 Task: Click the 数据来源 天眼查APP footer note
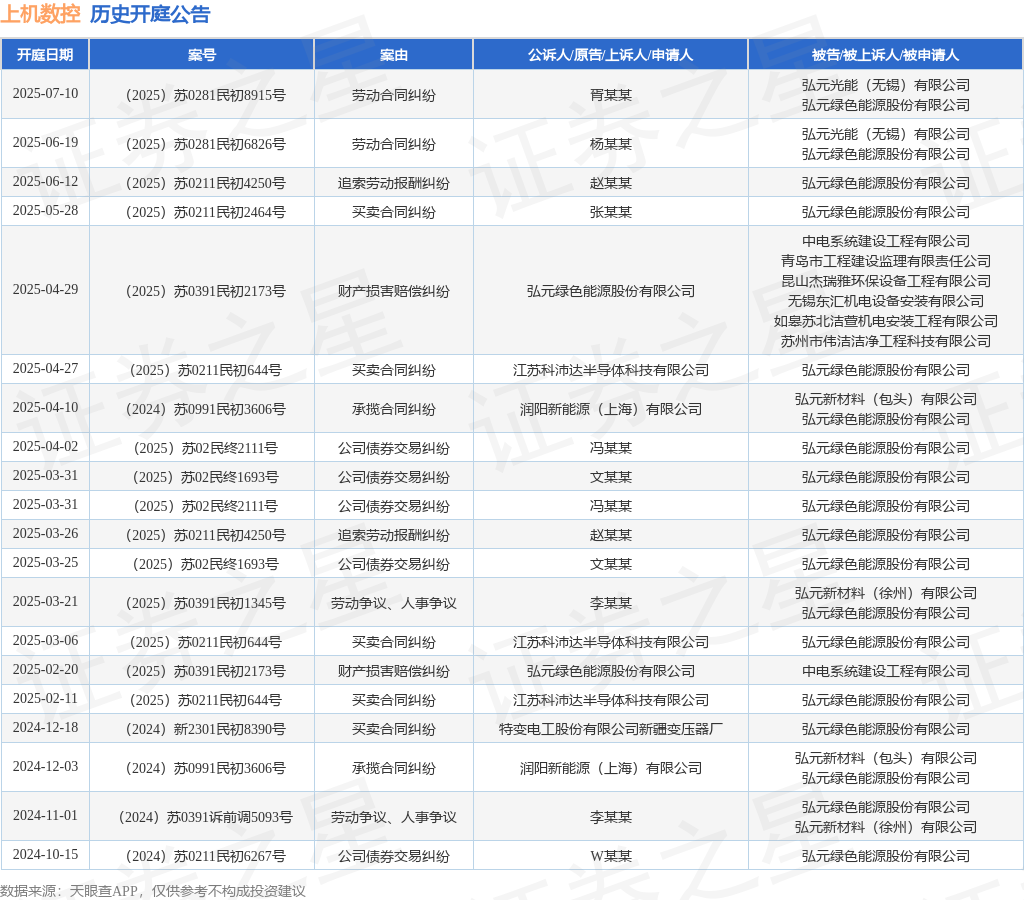coord(153,891)
